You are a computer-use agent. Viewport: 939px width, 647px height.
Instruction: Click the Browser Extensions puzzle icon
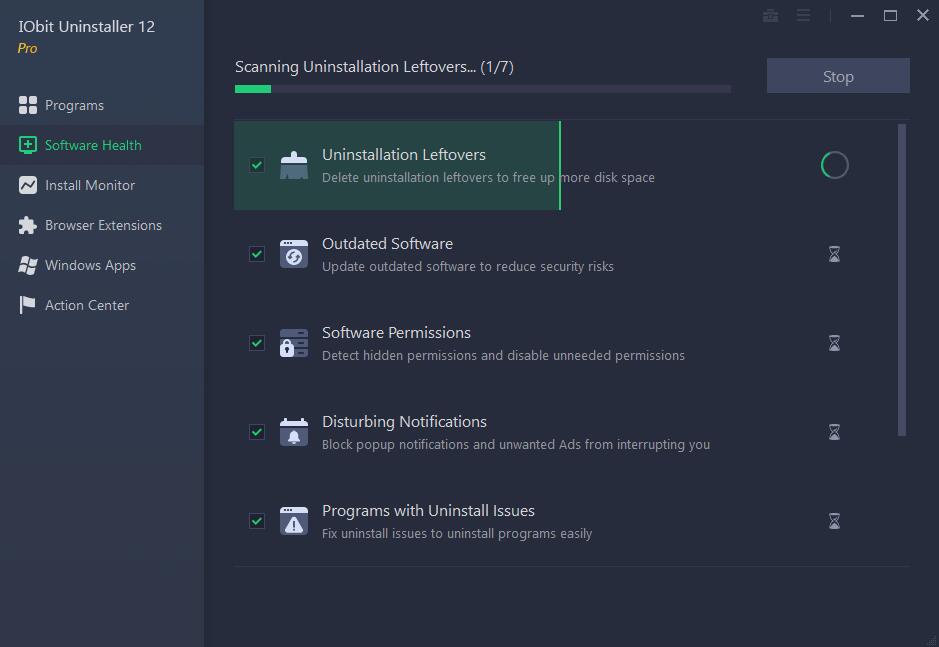[28, 225]
